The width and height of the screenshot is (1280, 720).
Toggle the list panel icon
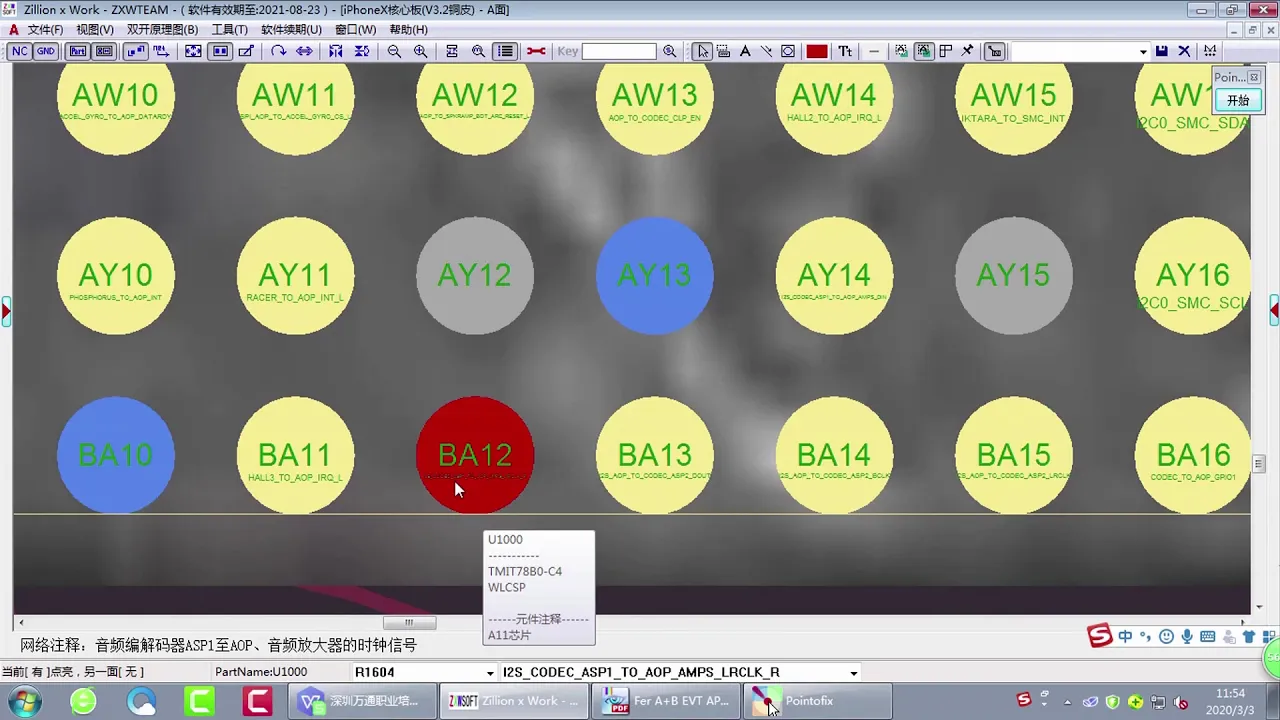tap(505, 51)
